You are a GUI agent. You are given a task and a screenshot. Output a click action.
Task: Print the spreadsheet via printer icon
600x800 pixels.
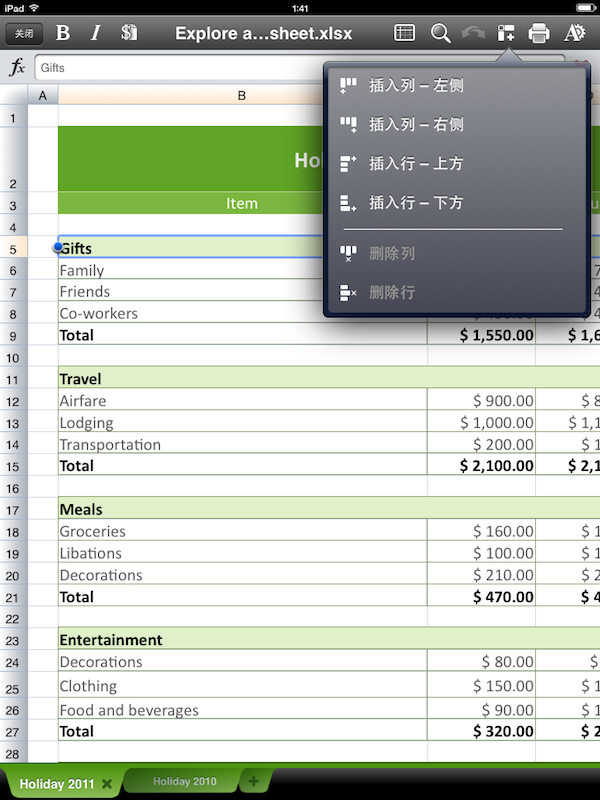tap(539, 33)
